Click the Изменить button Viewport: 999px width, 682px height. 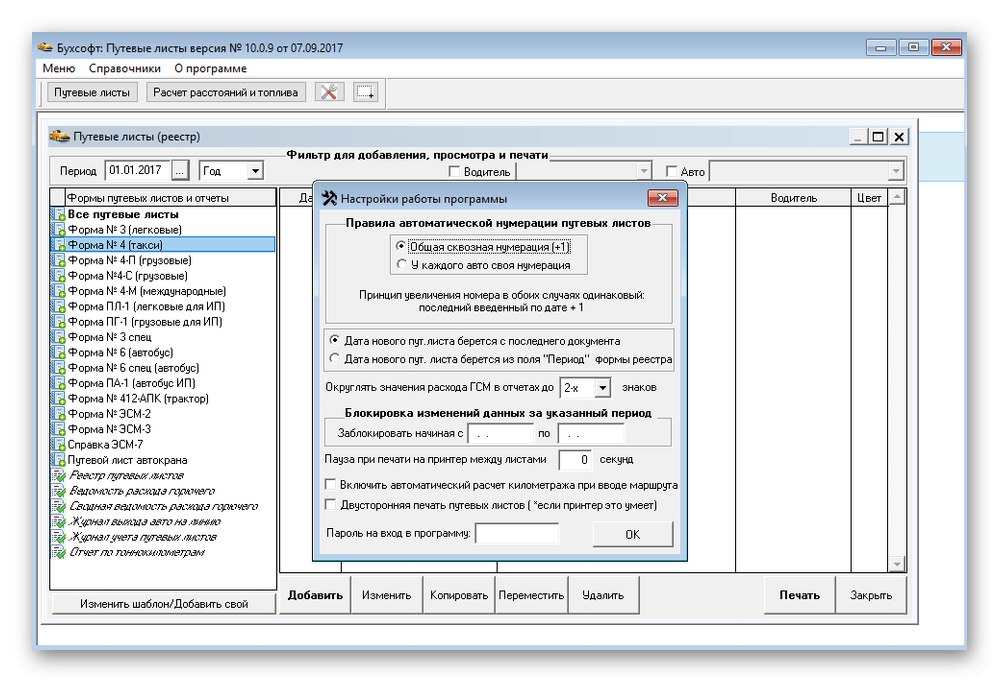pyautogui.click(x=387, y=595)
